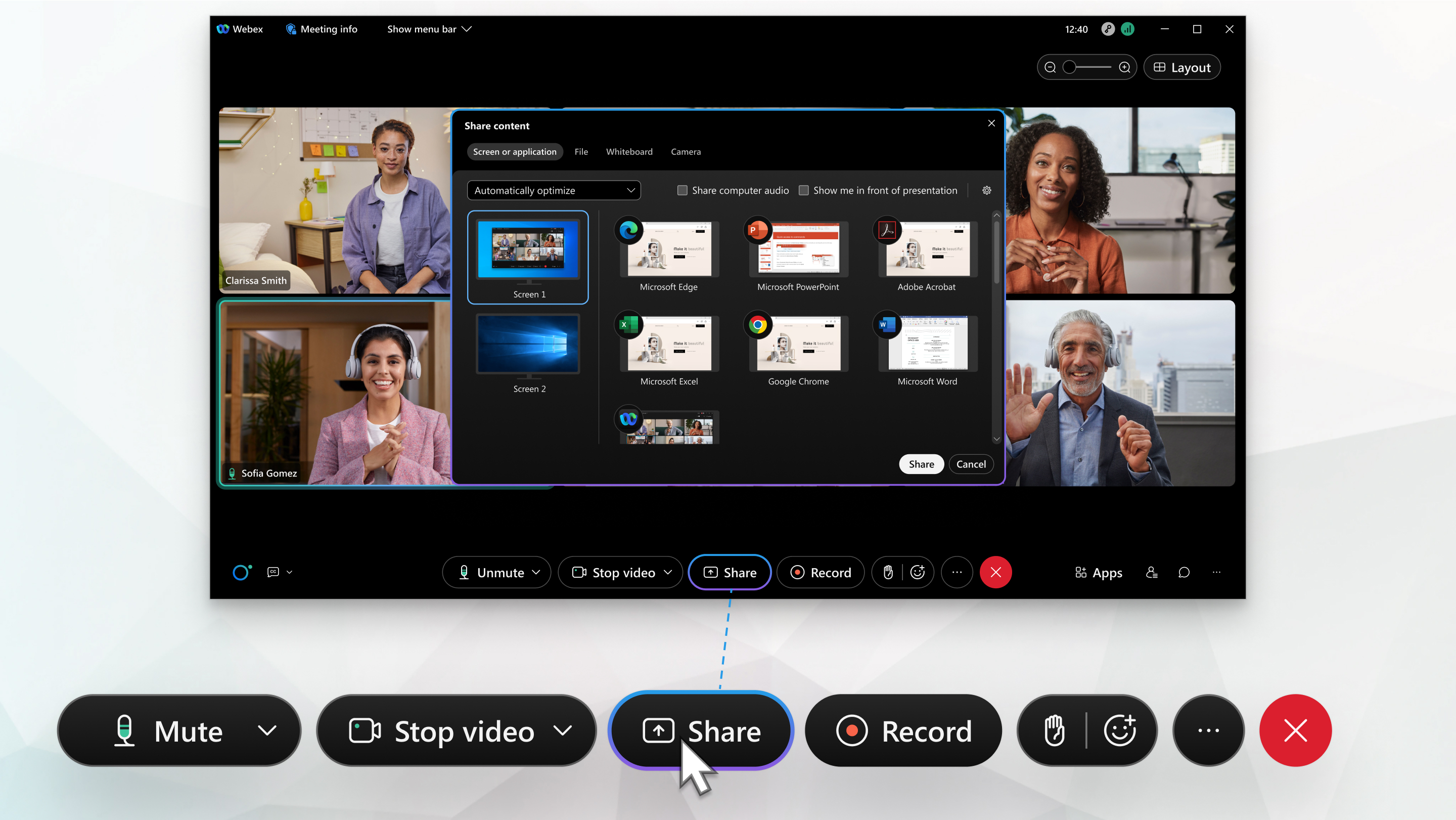Switch to the Whiteboard tab

[x=629, y=152]
